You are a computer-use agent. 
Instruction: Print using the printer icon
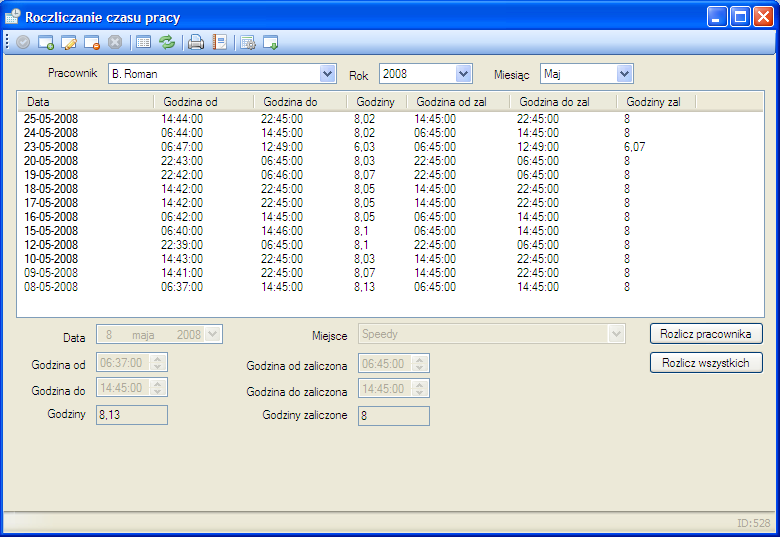click(195, 43)
